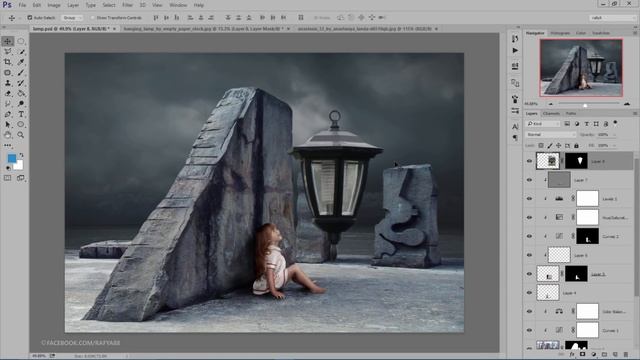
Task: Click the Navigator zoom slider handle
Action: pyautogui.click(x=585, y=105)
